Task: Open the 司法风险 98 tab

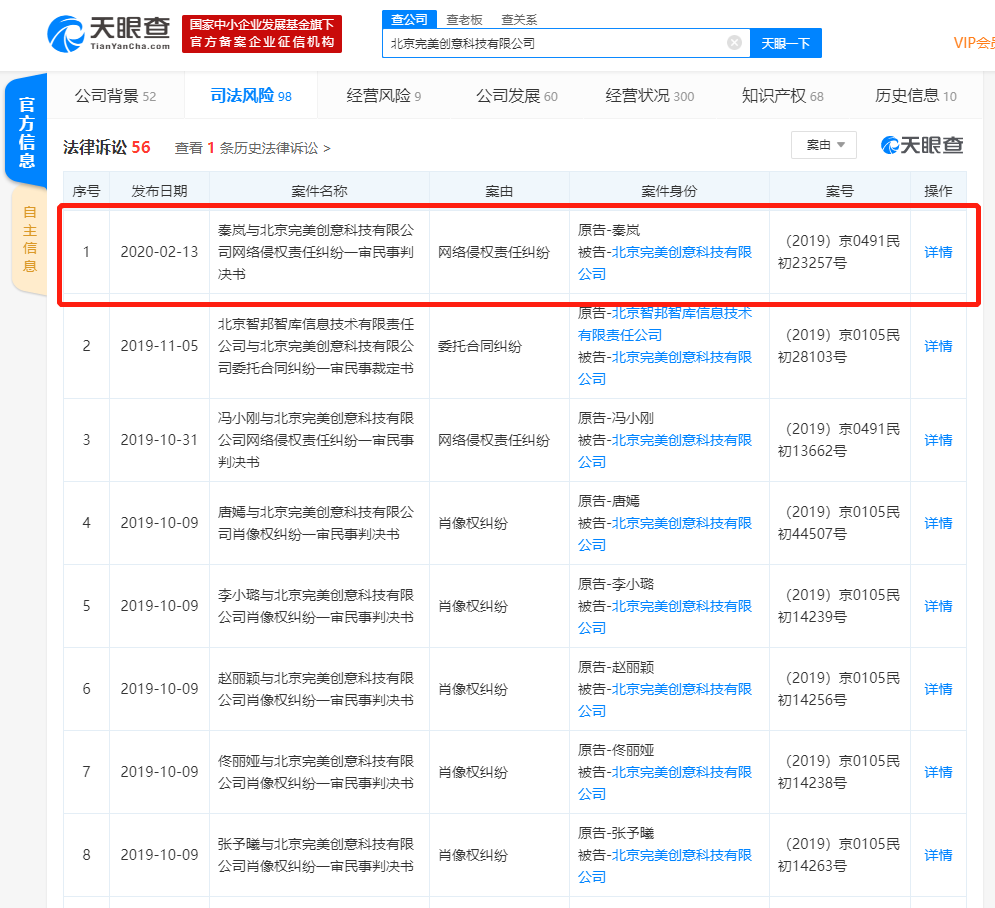Action: point(251,96)
